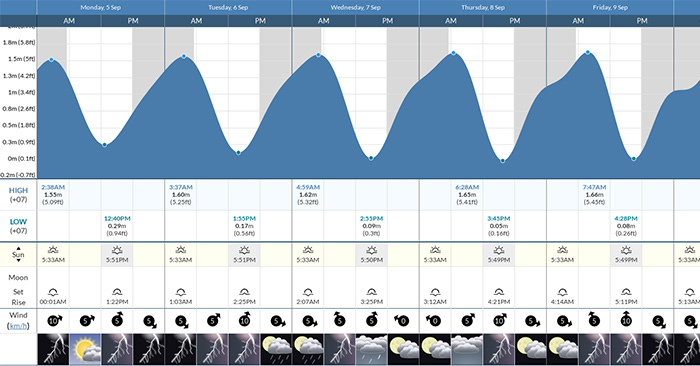The image size is (700, 366).
Task: Click Tuesday's high tide point on chart
Action: [184, 57]
